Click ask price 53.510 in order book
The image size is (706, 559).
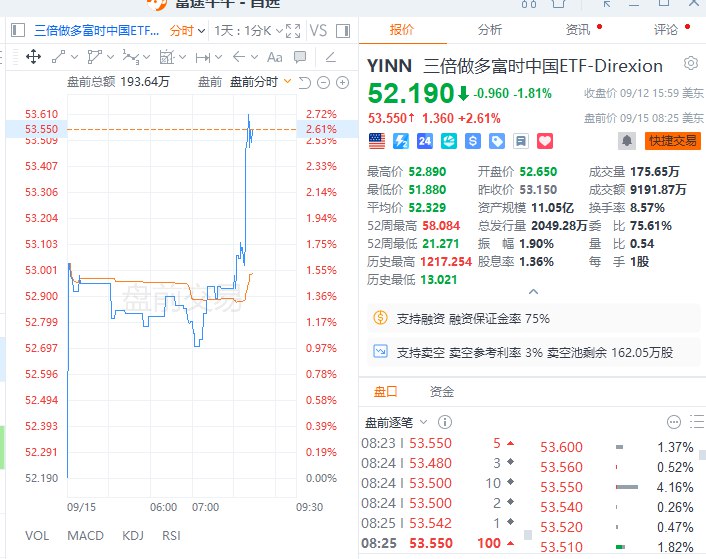coord(561,547)
